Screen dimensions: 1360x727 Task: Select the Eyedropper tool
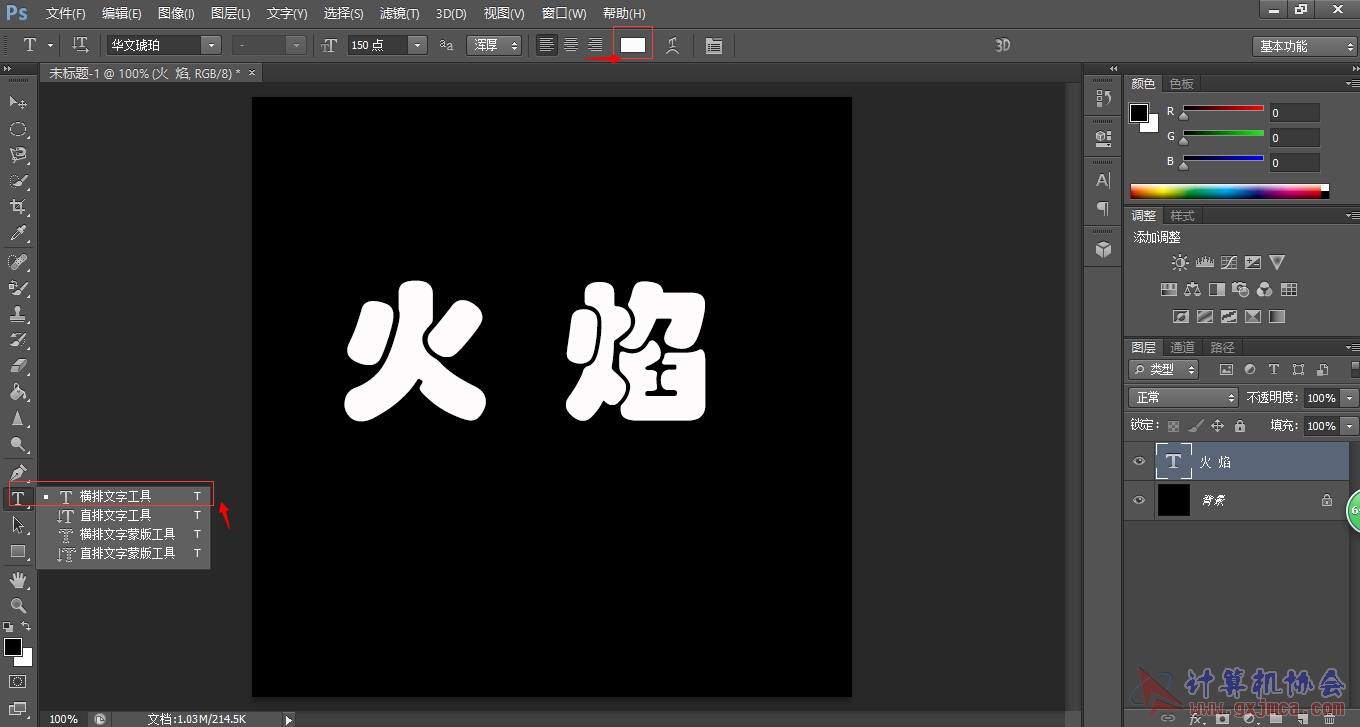click(x=18, y=234)
